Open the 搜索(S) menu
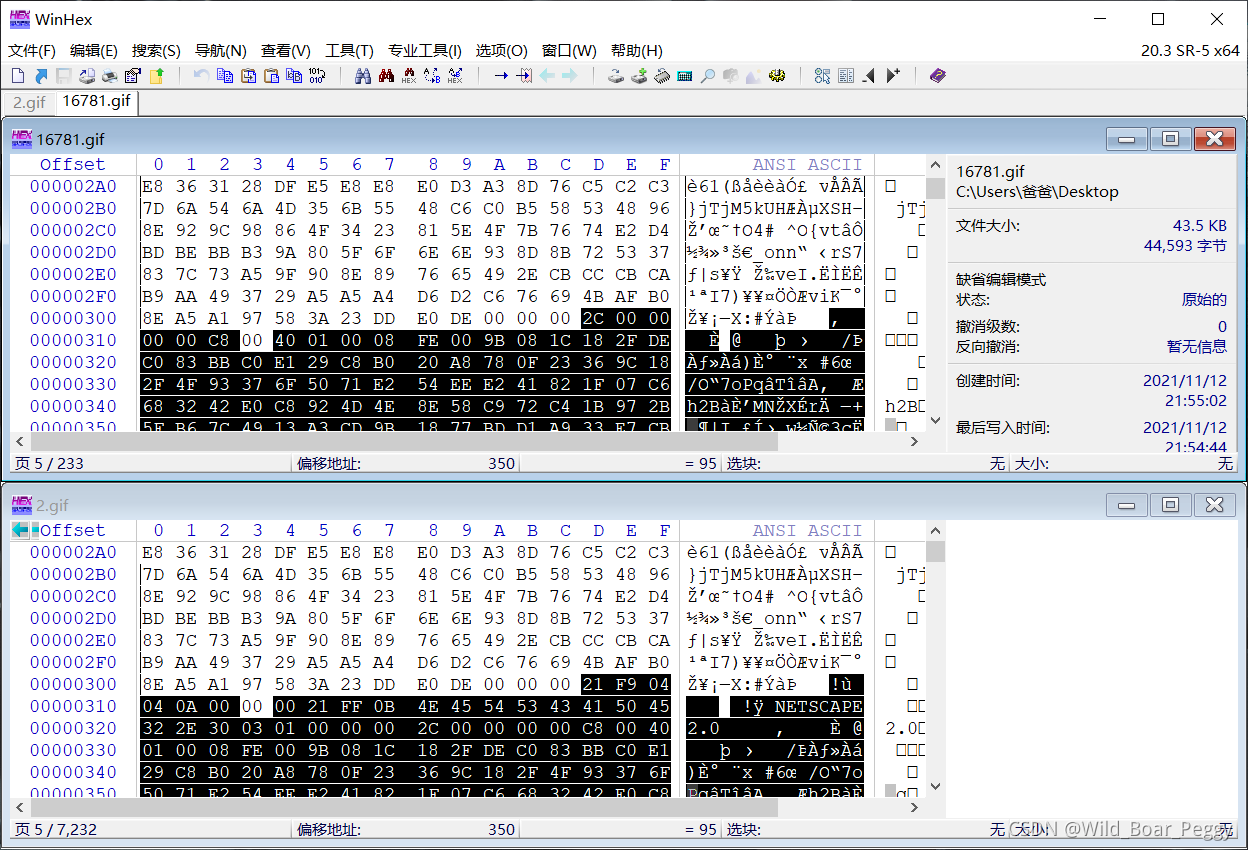Viewport: 1248px width, 850px height. pos(156,50)
